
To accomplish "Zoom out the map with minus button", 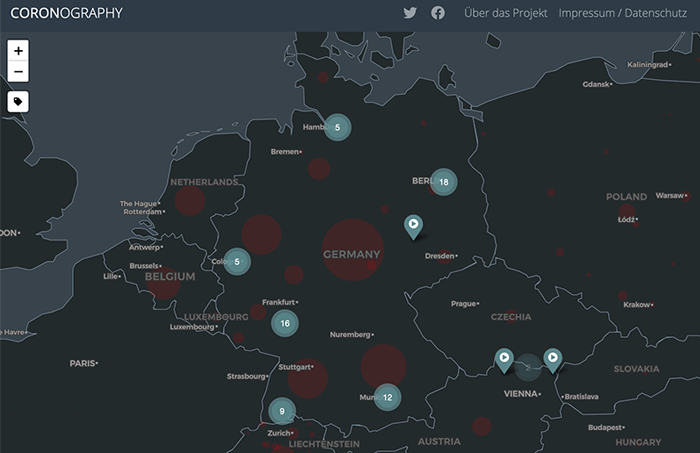I will [18, 71].
